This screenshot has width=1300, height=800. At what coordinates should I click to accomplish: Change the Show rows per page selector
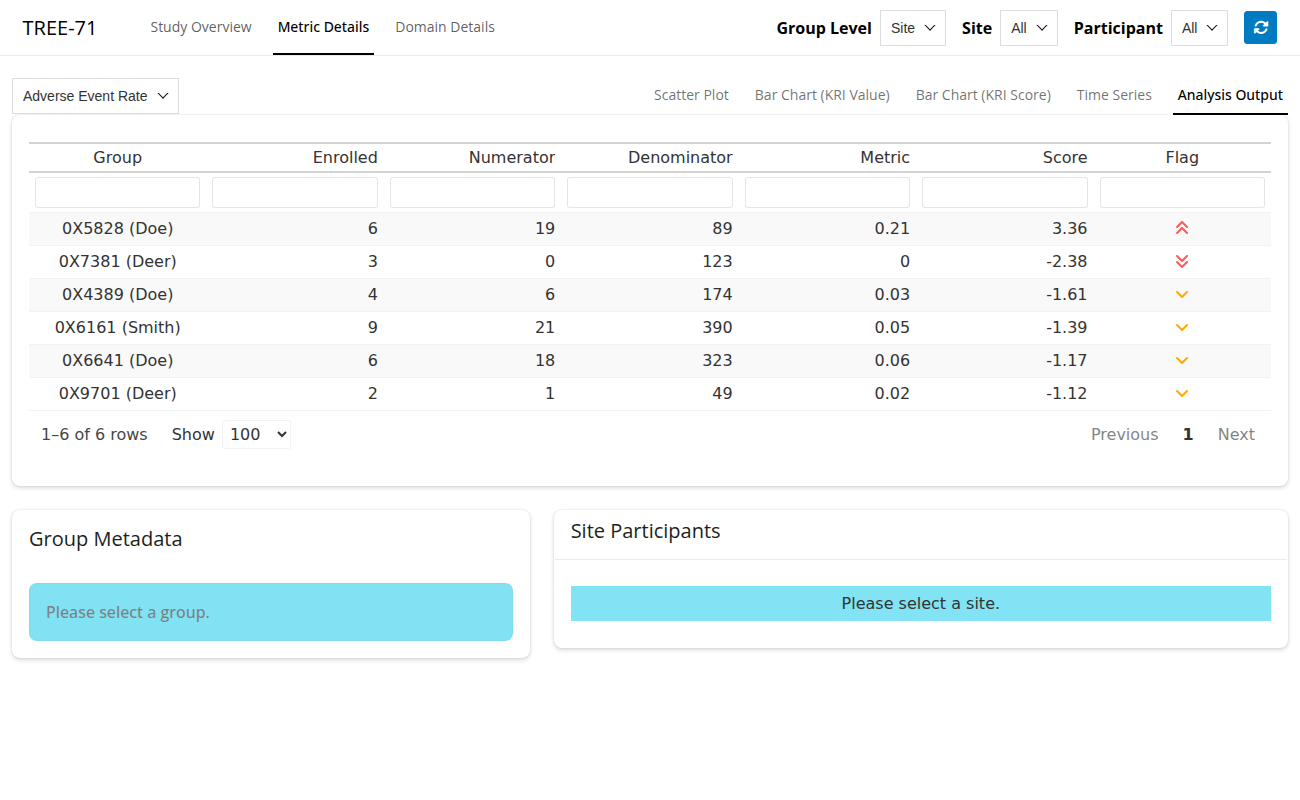click(256, 434)
